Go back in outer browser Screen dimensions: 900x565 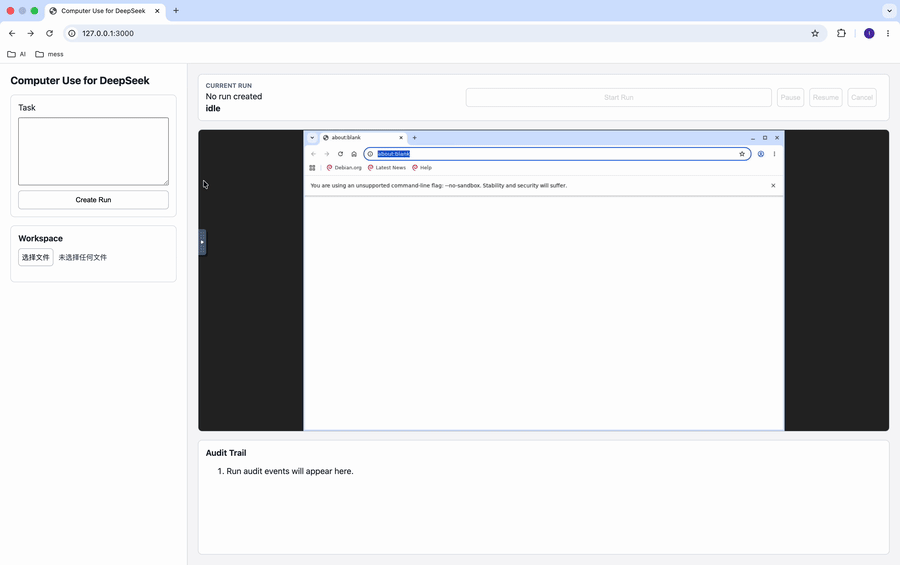12,33
